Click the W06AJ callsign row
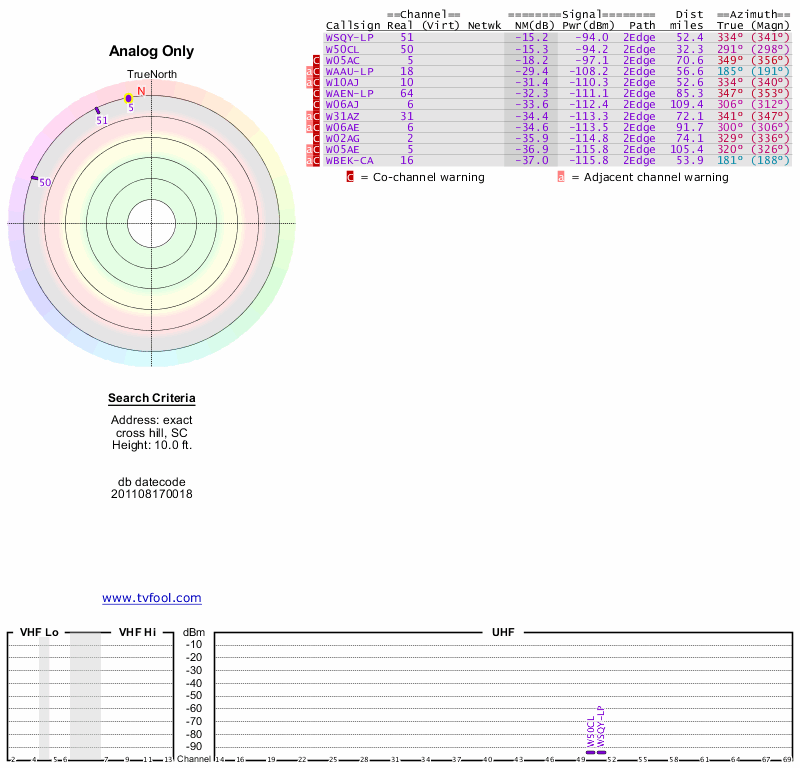 tap(342, 104)
